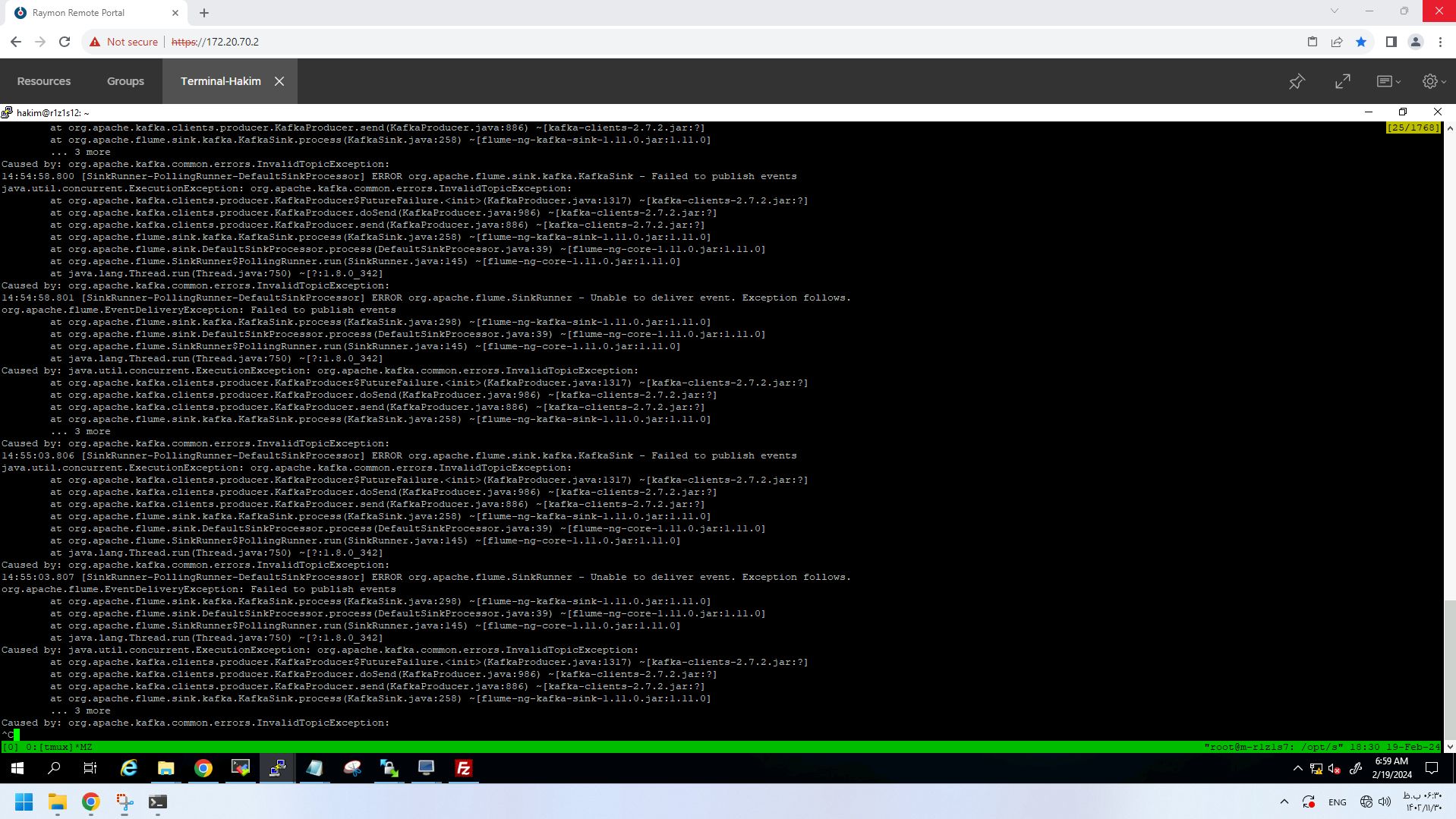This screenshot has height=819, width=1456.
Task: Open Chrome on the remote taskbar
Action: point(203,769)
